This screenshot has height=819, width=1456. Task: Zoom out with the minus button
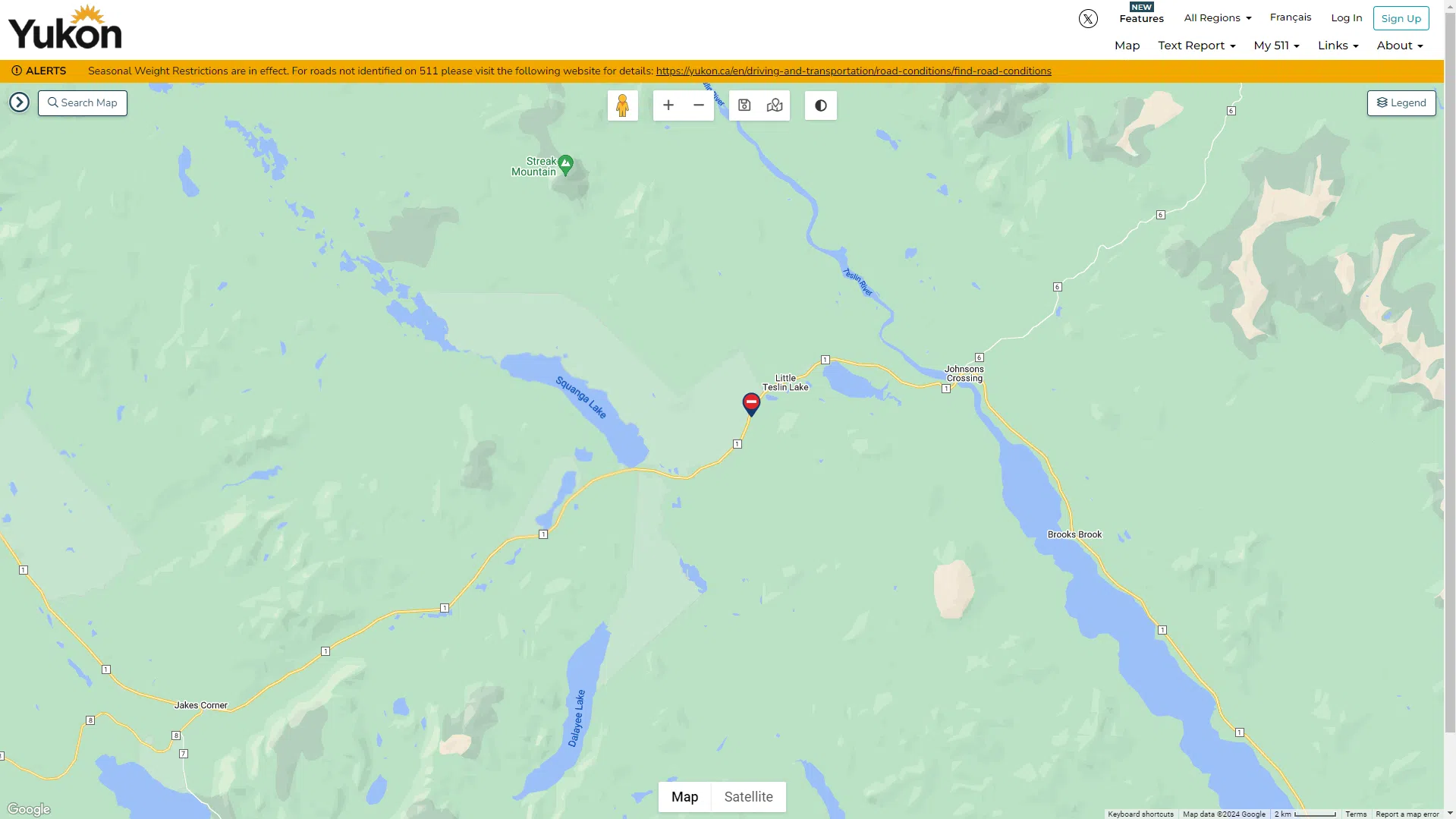tap(699, 106)
